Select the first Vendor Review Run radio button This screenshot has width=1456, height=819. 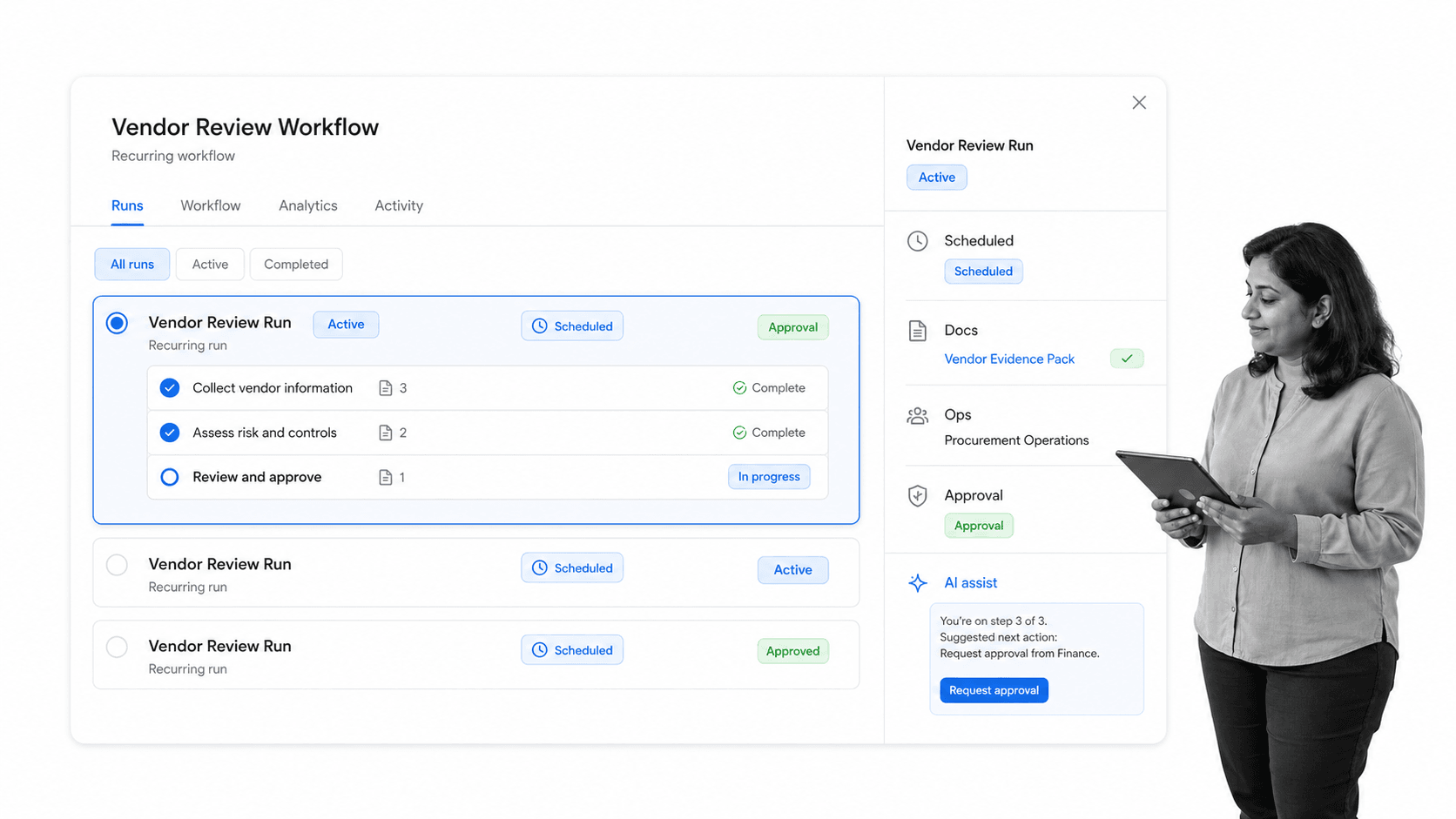coord(117,323)
